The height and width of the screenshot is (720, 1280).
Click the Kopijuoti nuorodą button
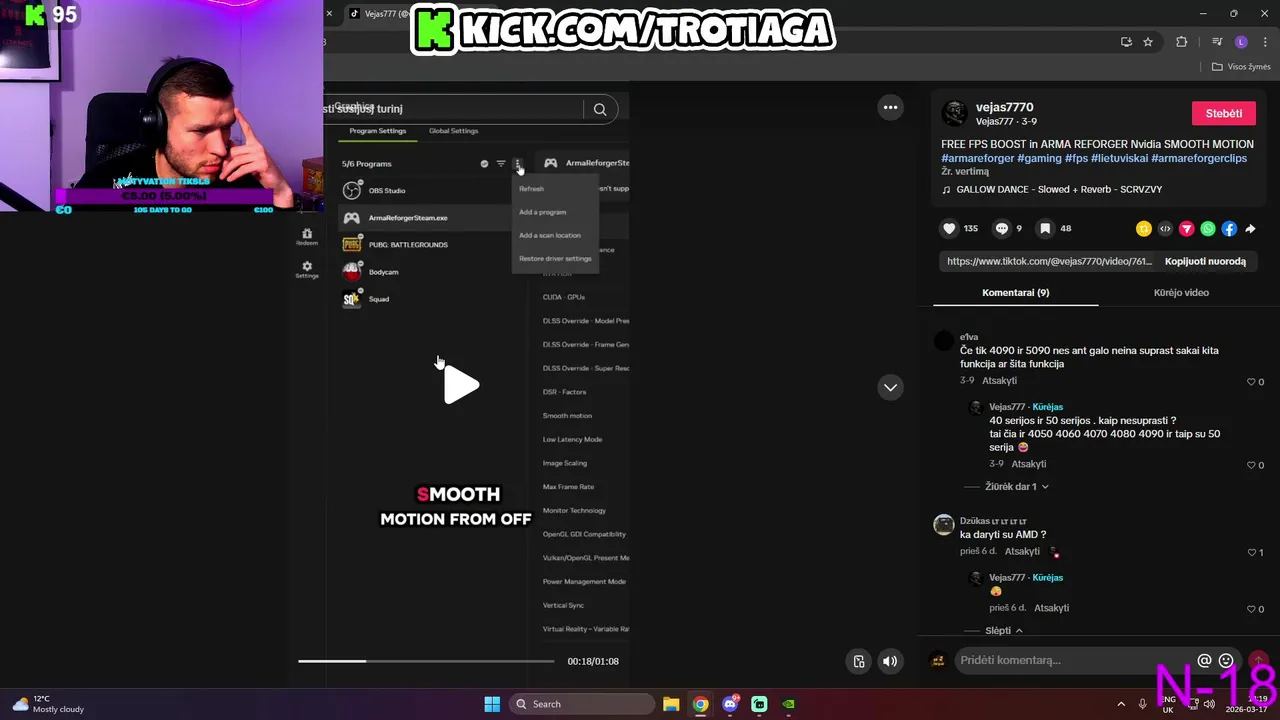1205,261
